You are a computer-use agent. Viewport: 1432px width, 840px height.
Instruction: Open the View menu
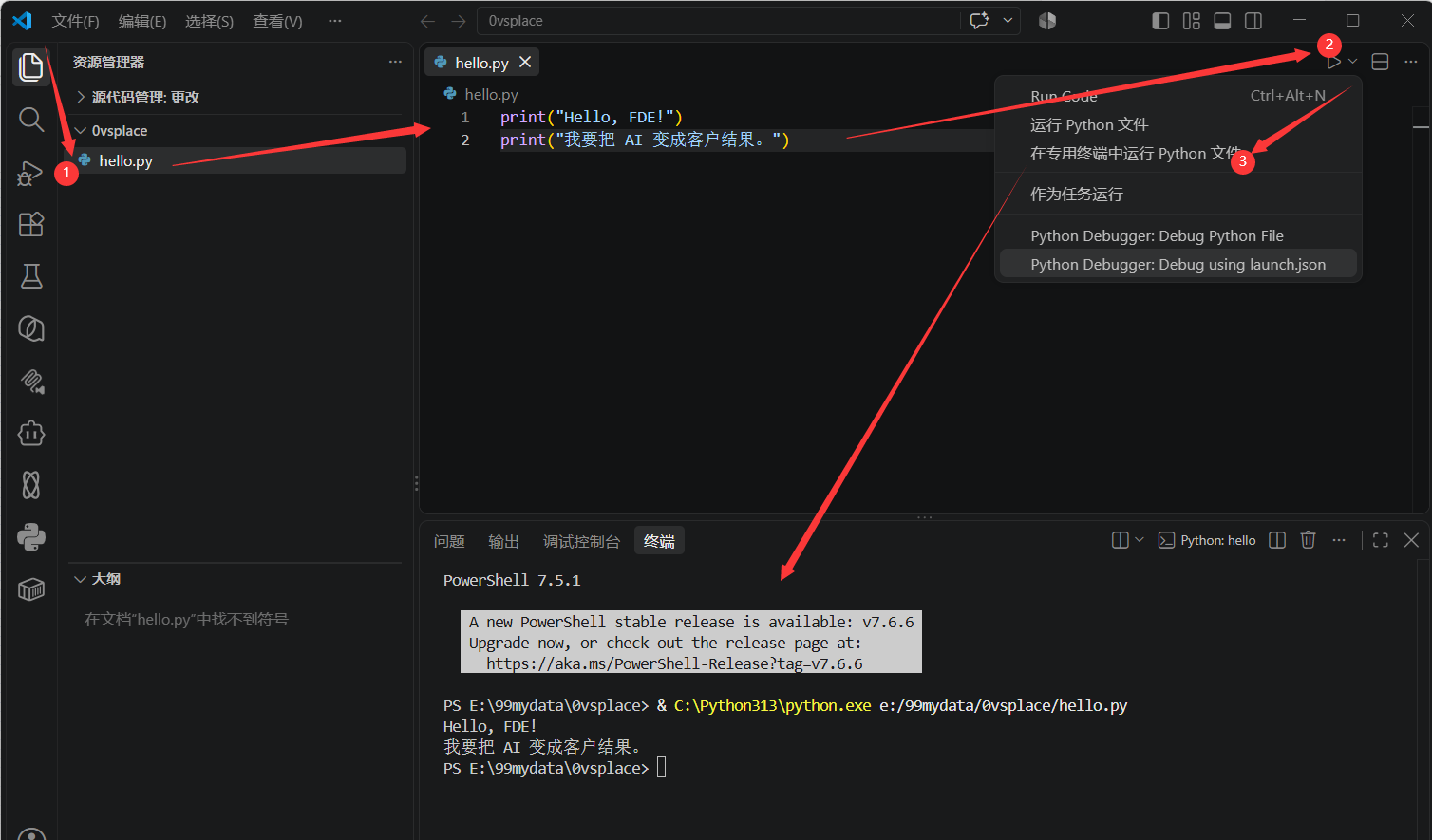click(277, 21)
